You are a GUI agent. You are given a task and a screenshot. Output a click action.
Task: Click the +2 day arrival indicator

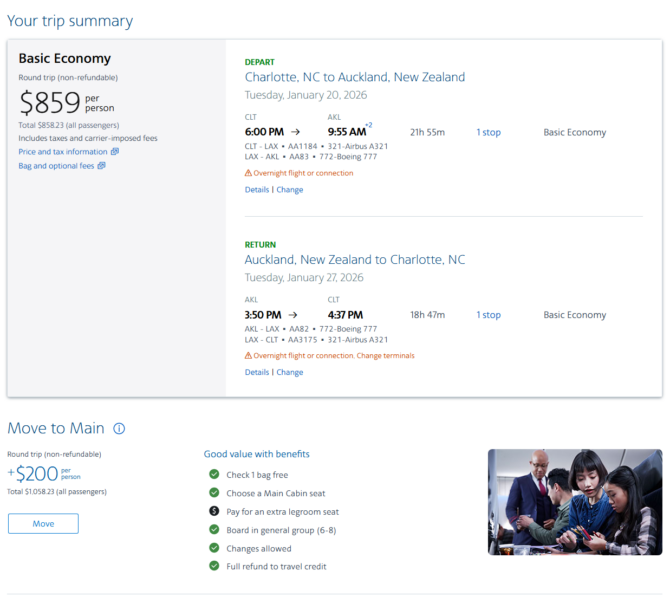click(368, 126)
